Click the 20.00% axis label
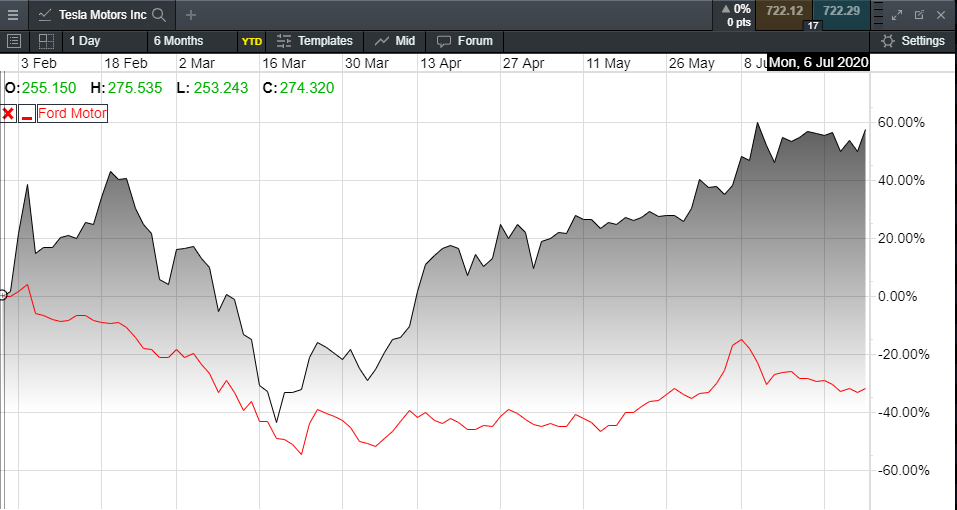 [901, 239]
